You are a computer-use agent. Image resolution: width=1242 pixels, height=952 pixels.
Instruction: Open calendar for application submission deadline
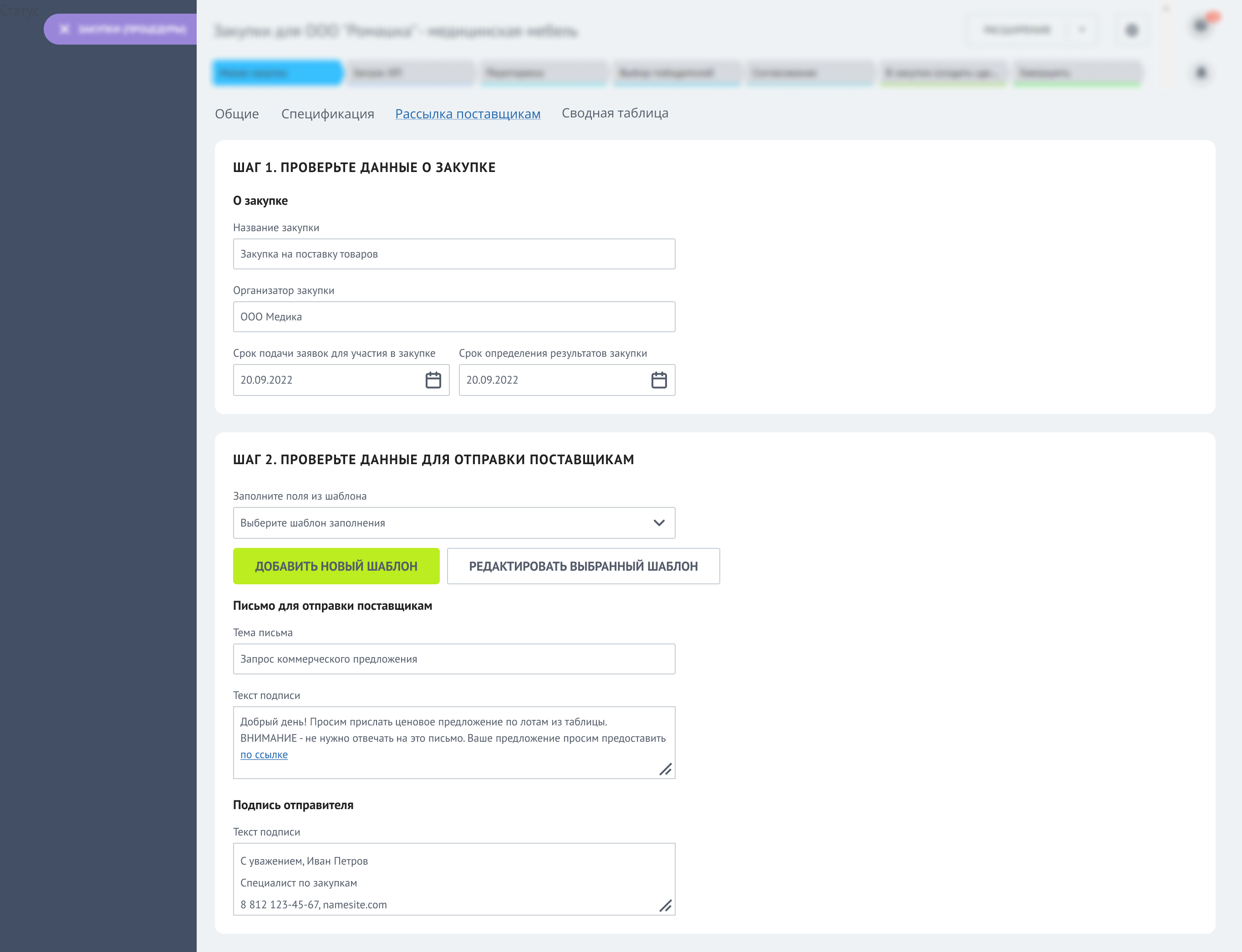click(x=433, y=380)
